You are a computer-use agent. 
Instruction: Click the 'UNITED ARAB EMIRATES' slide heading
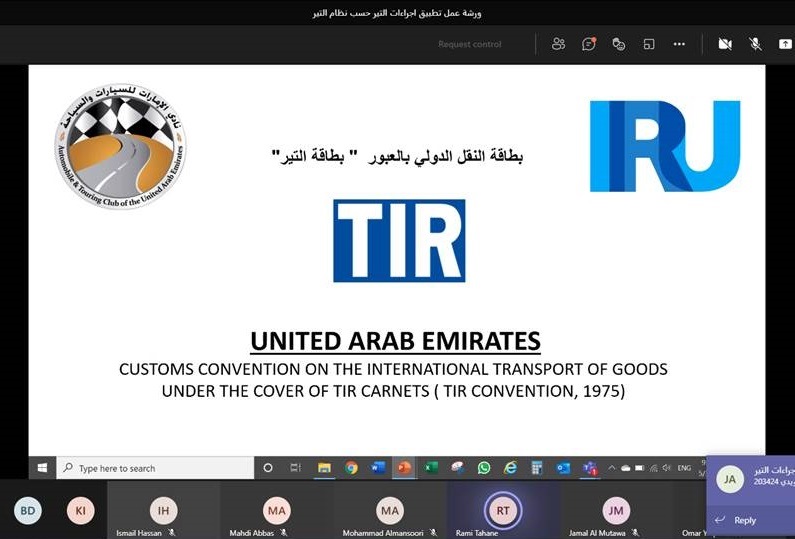tap(395, 341)
